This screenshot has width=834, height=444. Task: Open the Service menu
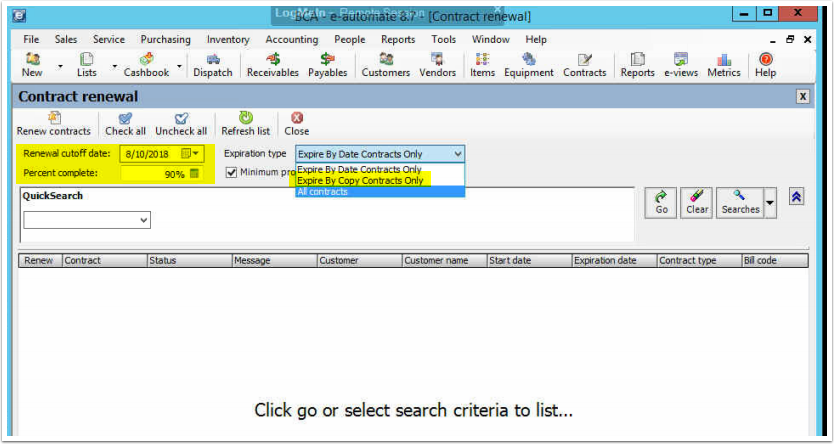[x=109, y=39]
